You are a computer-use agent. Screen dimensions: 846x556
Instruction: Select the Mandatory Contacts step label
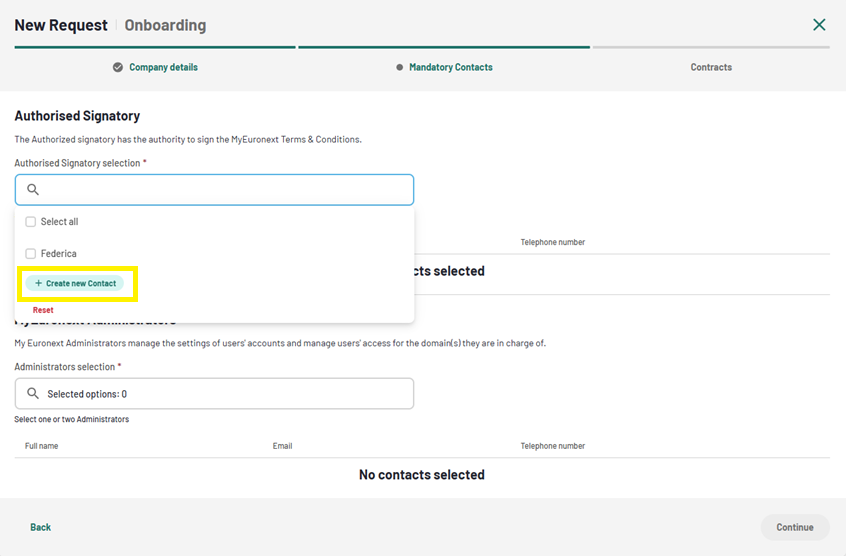[450, 67]
